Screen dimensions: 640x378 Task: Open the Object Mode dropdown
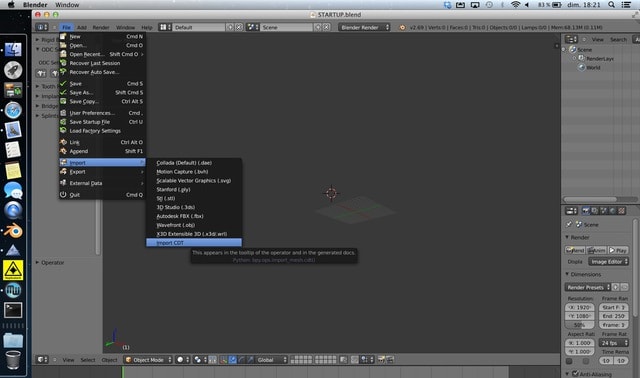[148, 360]
